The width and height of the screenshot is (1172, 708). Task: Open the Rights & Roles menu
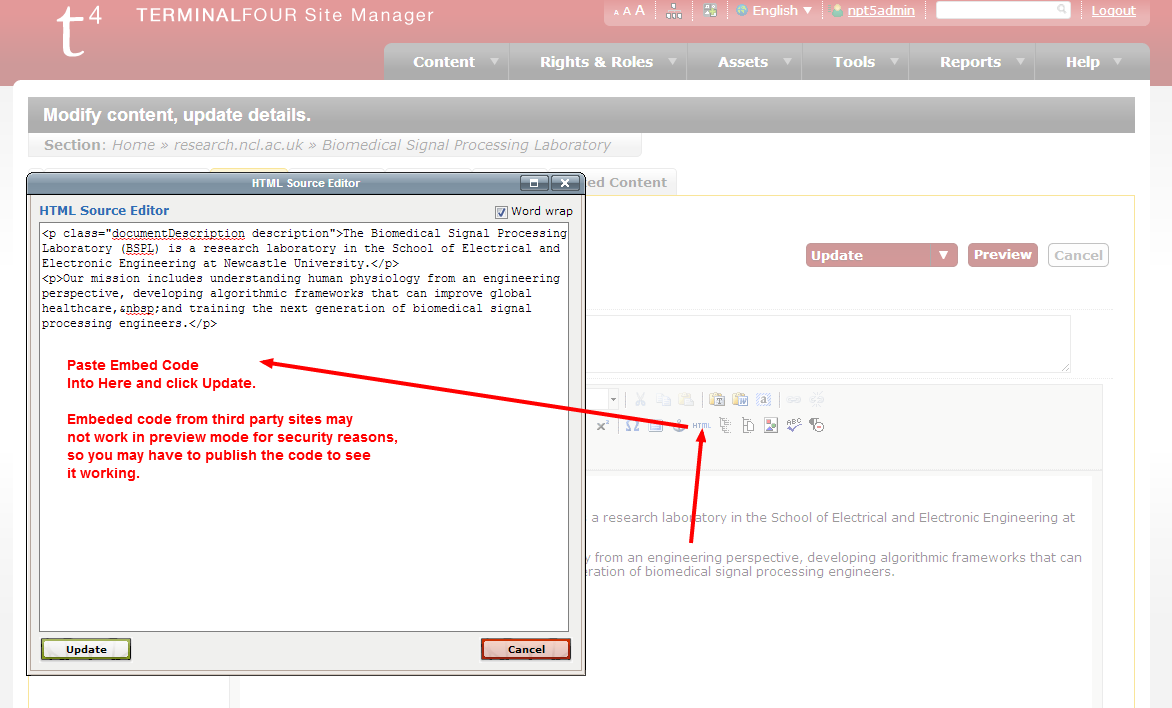click(596, 62)
